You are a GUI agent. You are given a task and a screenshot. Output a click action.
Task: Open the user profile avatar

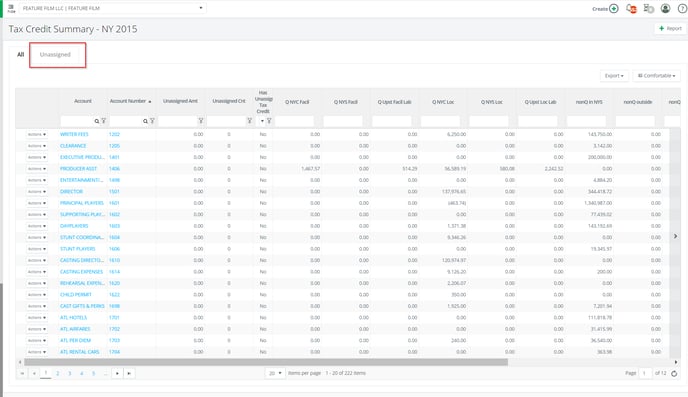(x=666, y=8)
